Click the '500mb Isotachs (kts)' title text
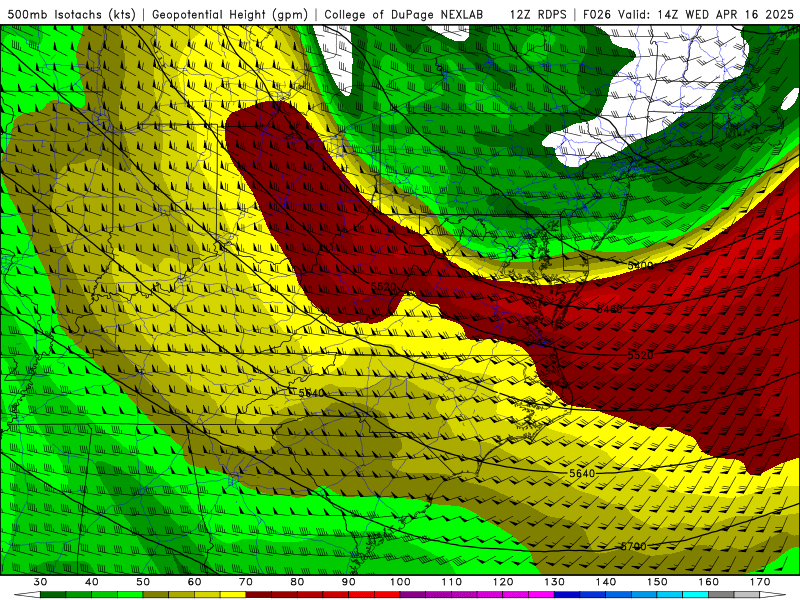Screen dimensions: 800x600 (x=71, y=14)
